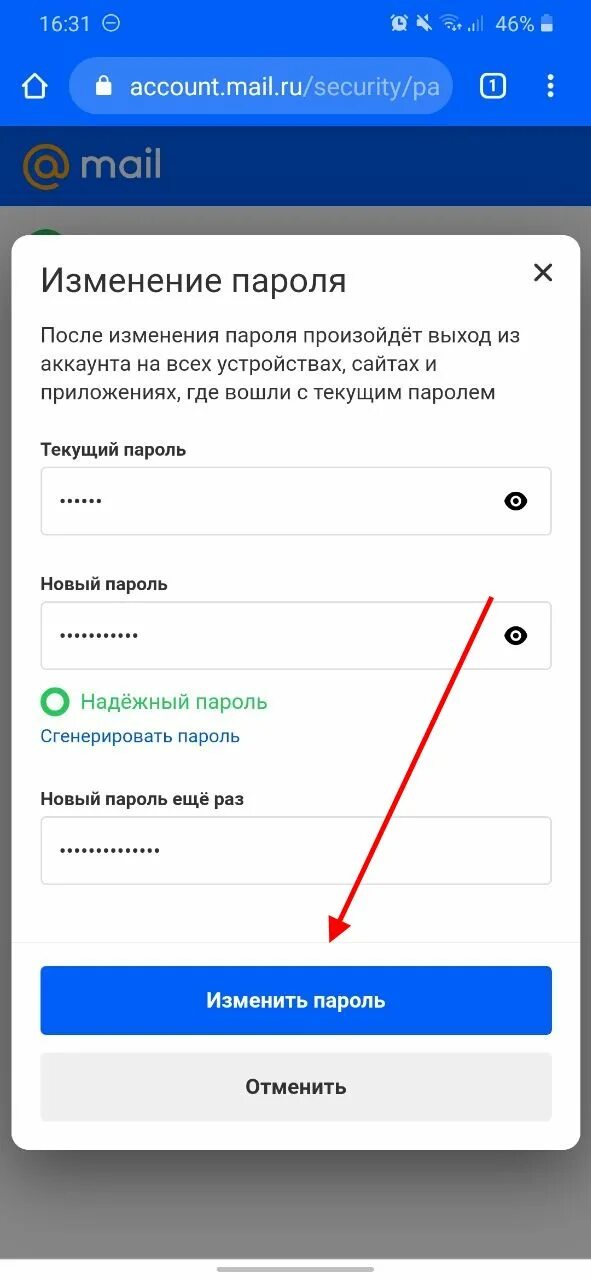Tap the battery icon in status bar
Image resolution: width=591 pixels, height=1280 pixels.
[x=546, y=23]
